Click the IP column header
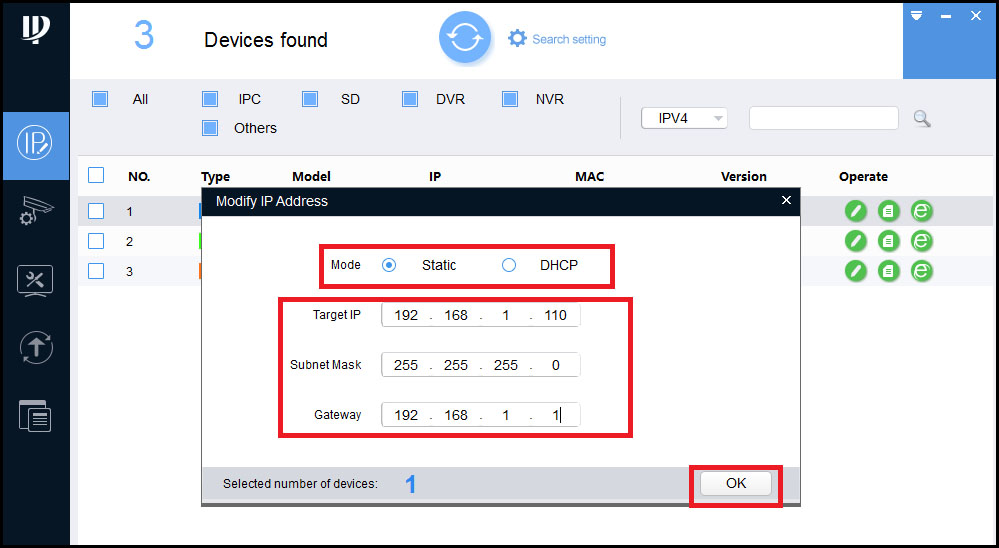999x548 pixels. [435, 177]
